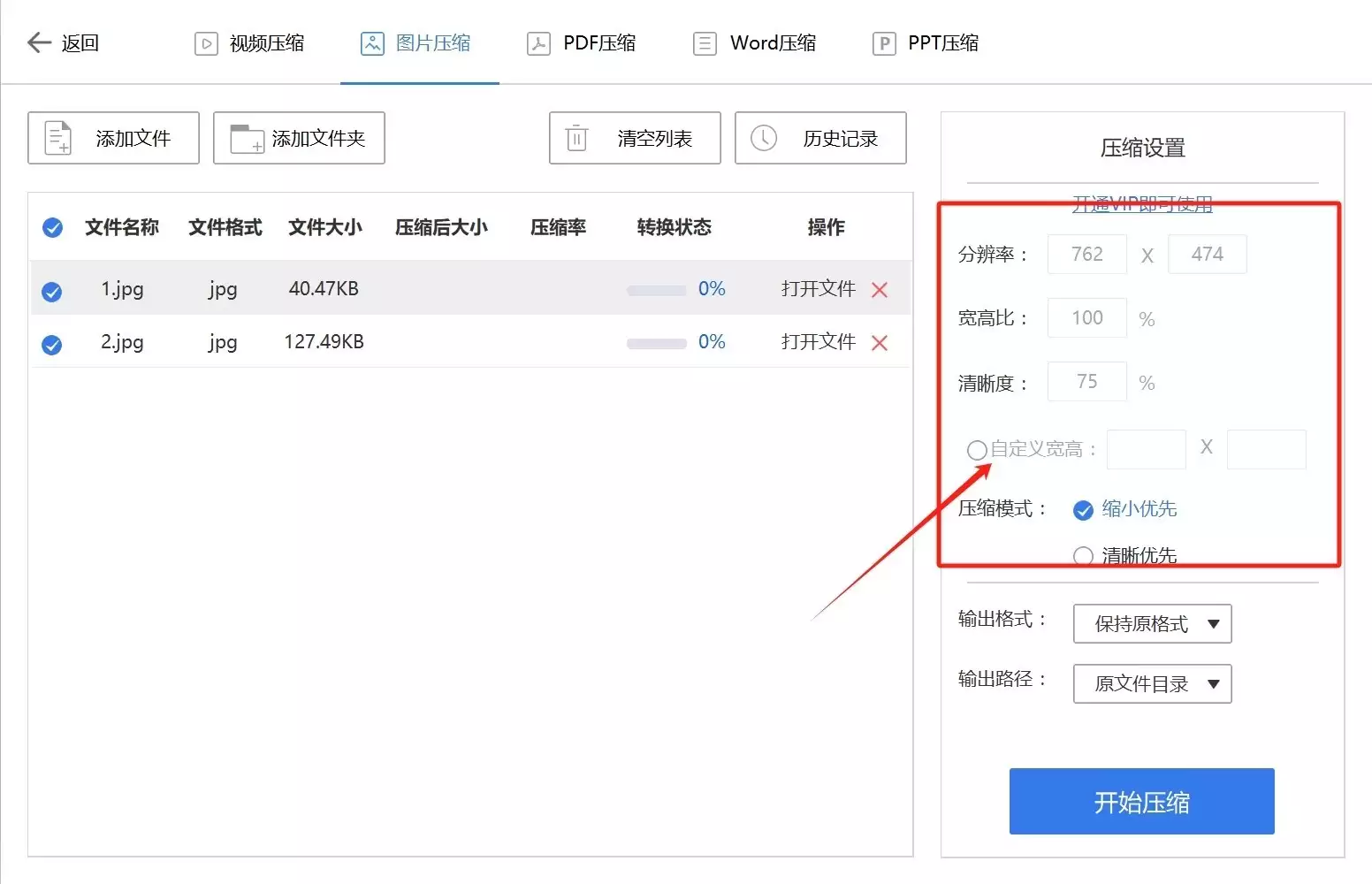Click the 添加文件 button
The width and height of the screenshot is (1372, 884).
pos(113,138)
